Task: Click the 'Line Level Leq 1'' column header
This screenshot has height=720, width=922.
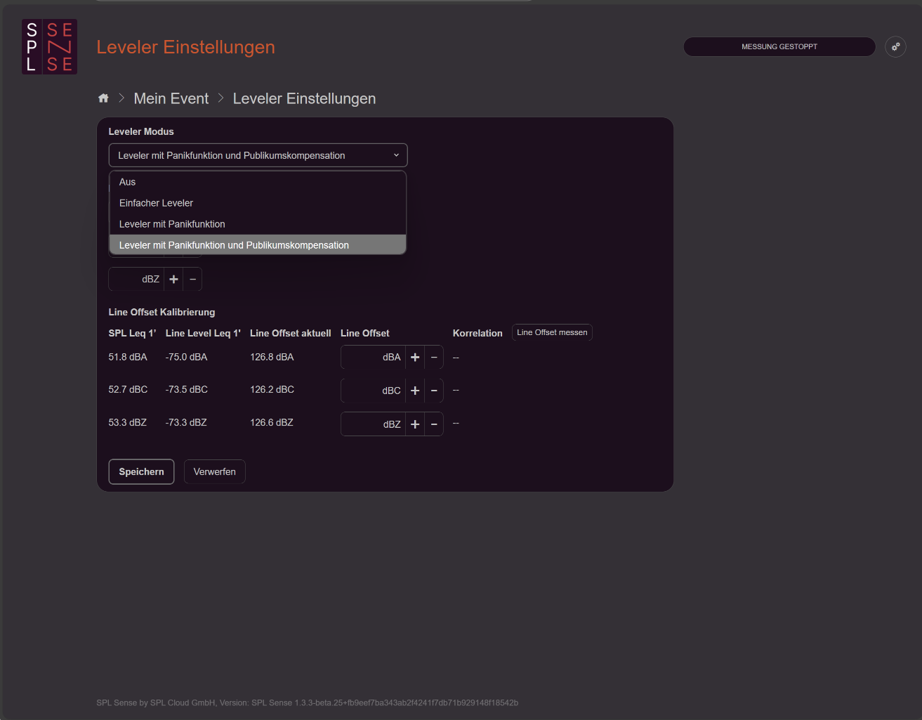Action: (x=203, y=333)
